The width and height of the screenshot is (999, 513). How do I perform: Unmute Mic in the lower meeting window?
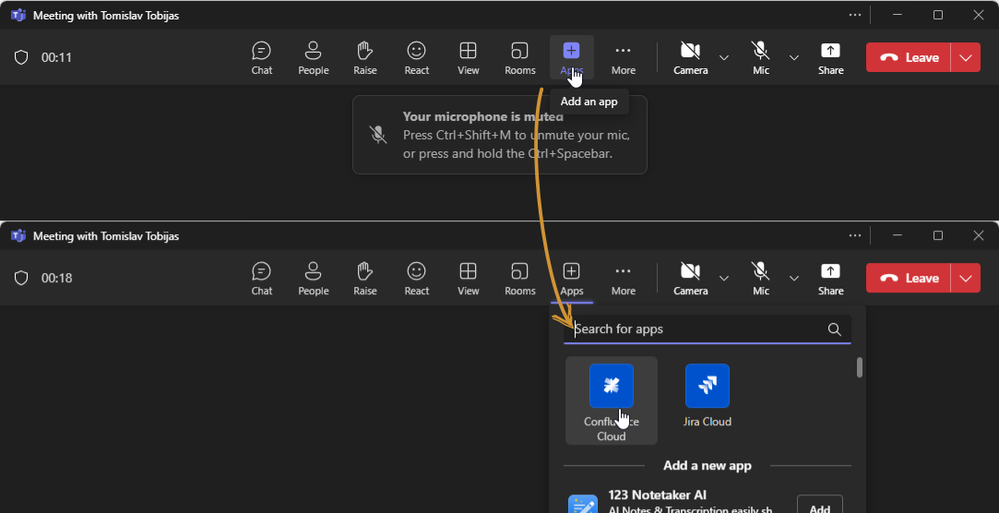(761, 278)
